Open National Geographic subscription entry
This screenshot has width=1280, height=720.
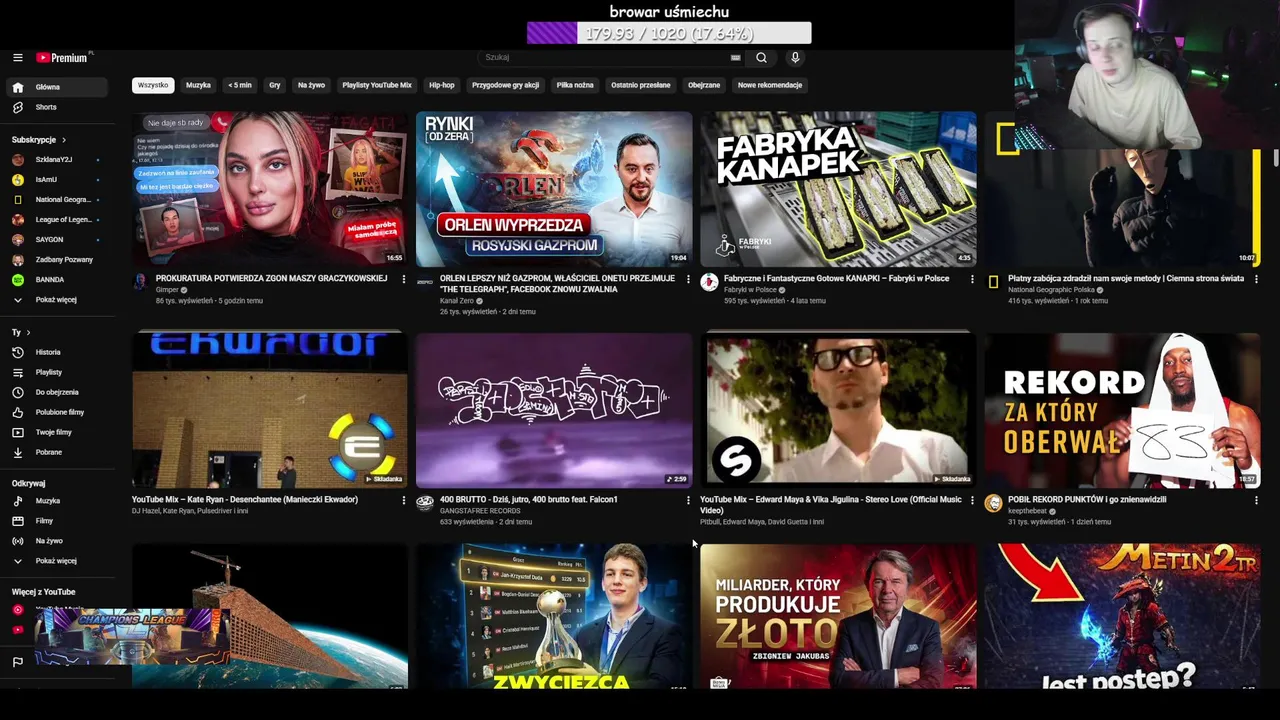tap(58, 200)
